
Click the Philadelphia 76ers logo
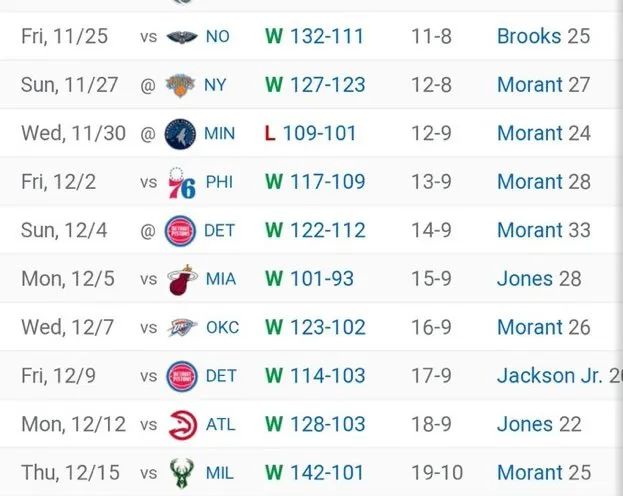point(182,183)
